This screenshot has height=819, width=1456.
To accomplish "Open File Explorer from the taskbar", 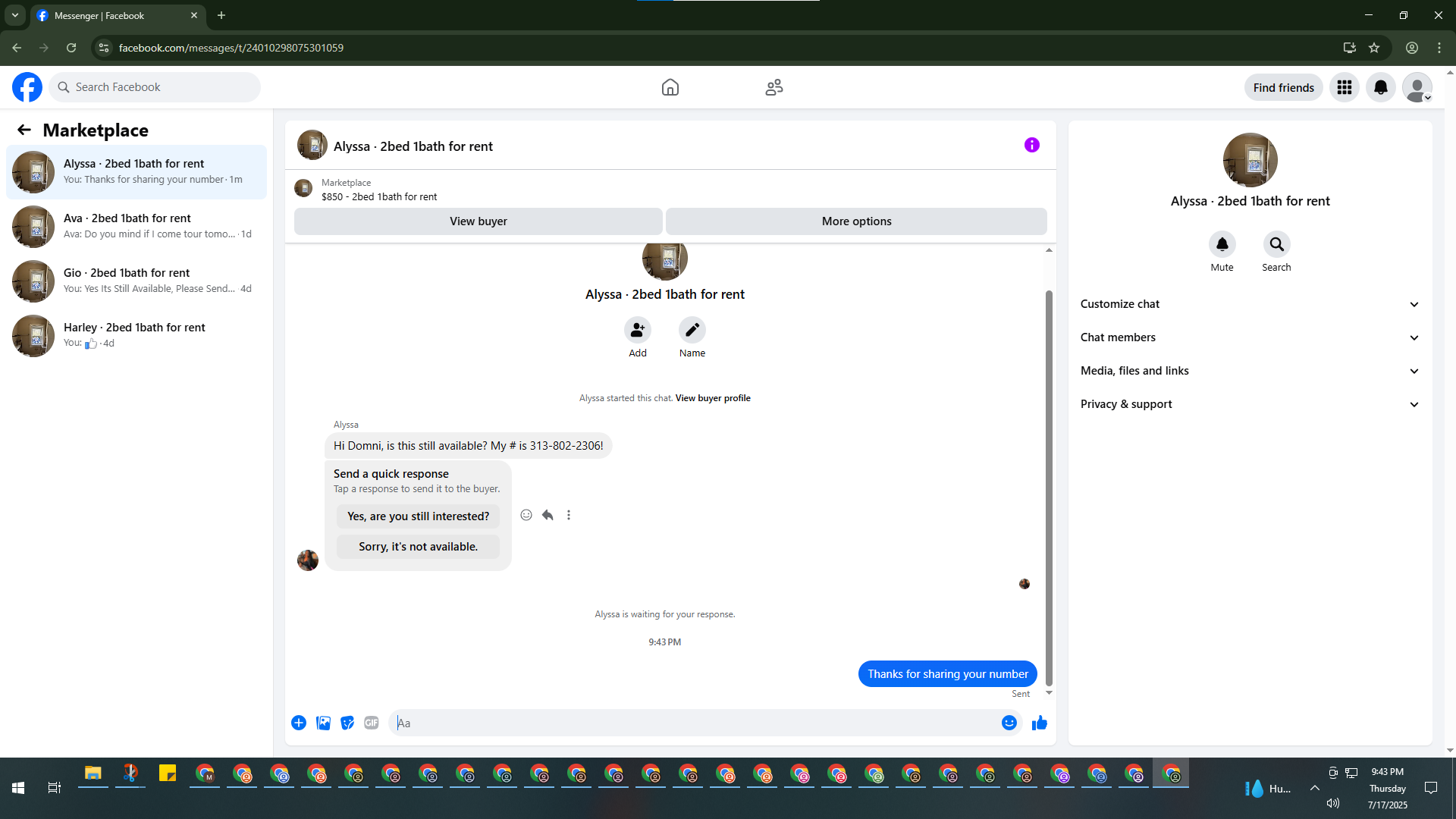I will (93, 773).
